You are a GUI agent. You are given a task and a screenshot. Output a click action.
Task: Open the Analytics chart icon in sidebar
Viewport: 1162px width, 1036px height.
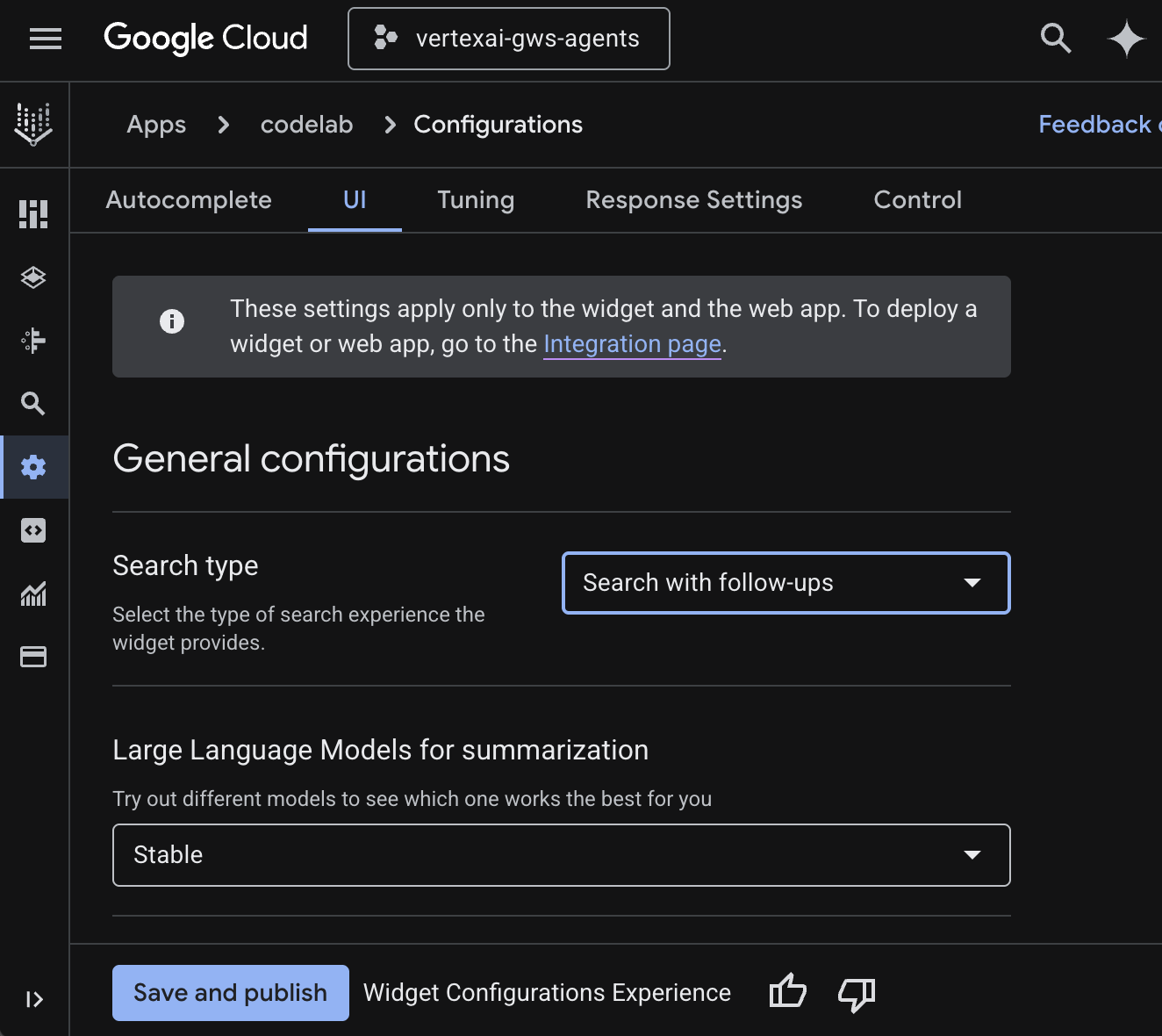[33, 594]
